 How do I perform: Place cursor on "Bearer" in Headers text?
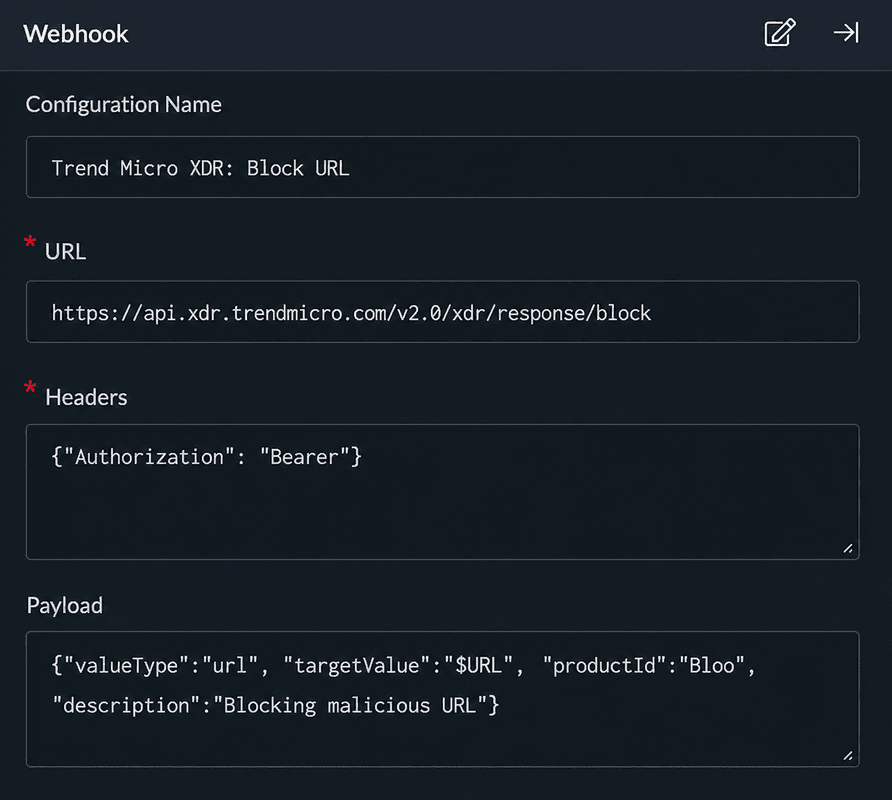coord(304,457)
